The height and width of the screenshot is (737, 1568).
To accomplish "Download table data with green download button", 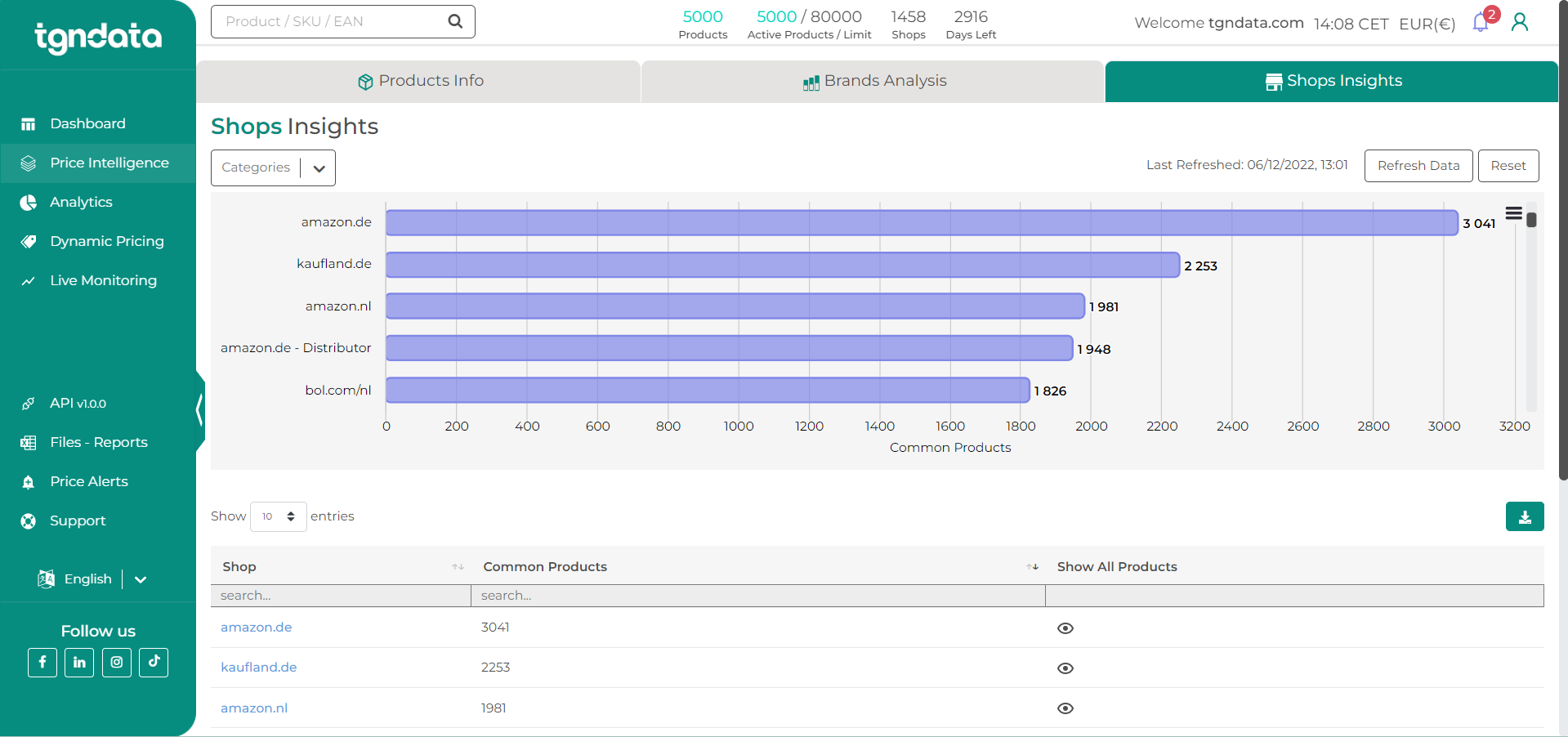I will click(1525, 516).
